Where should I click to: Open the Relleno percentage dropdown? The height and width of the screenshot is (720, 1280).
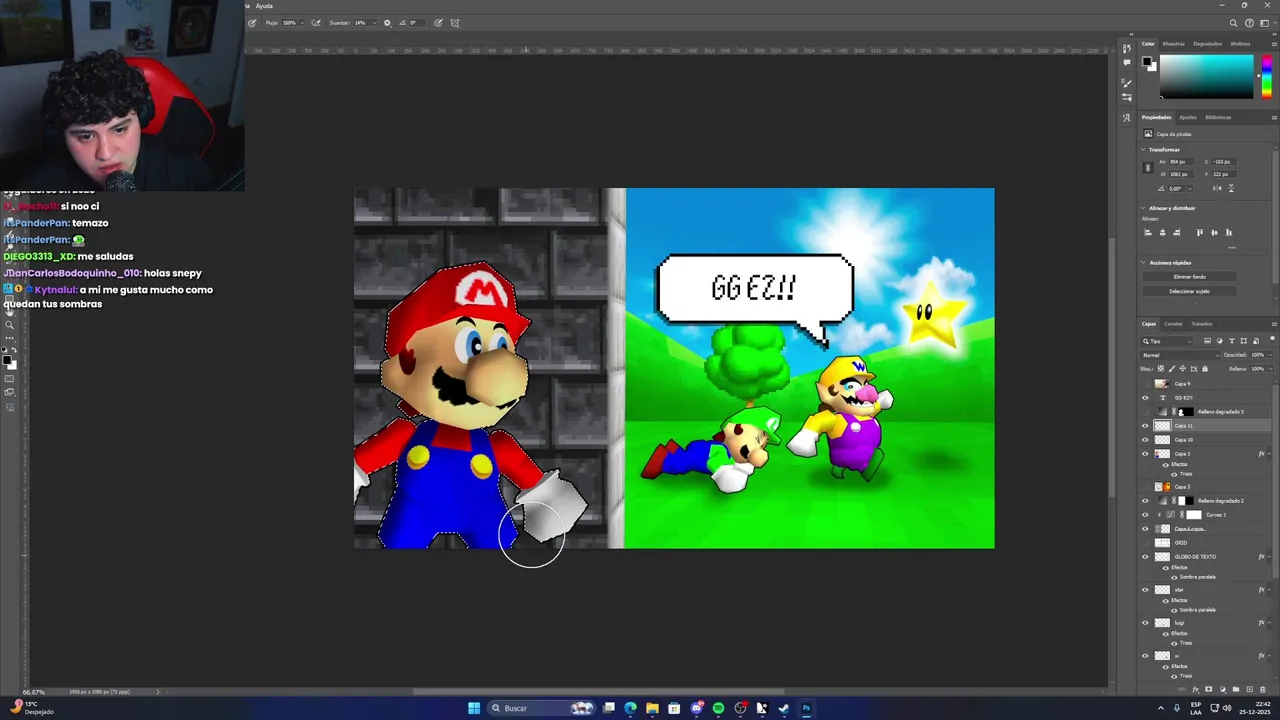click(x=1270, y=369)
